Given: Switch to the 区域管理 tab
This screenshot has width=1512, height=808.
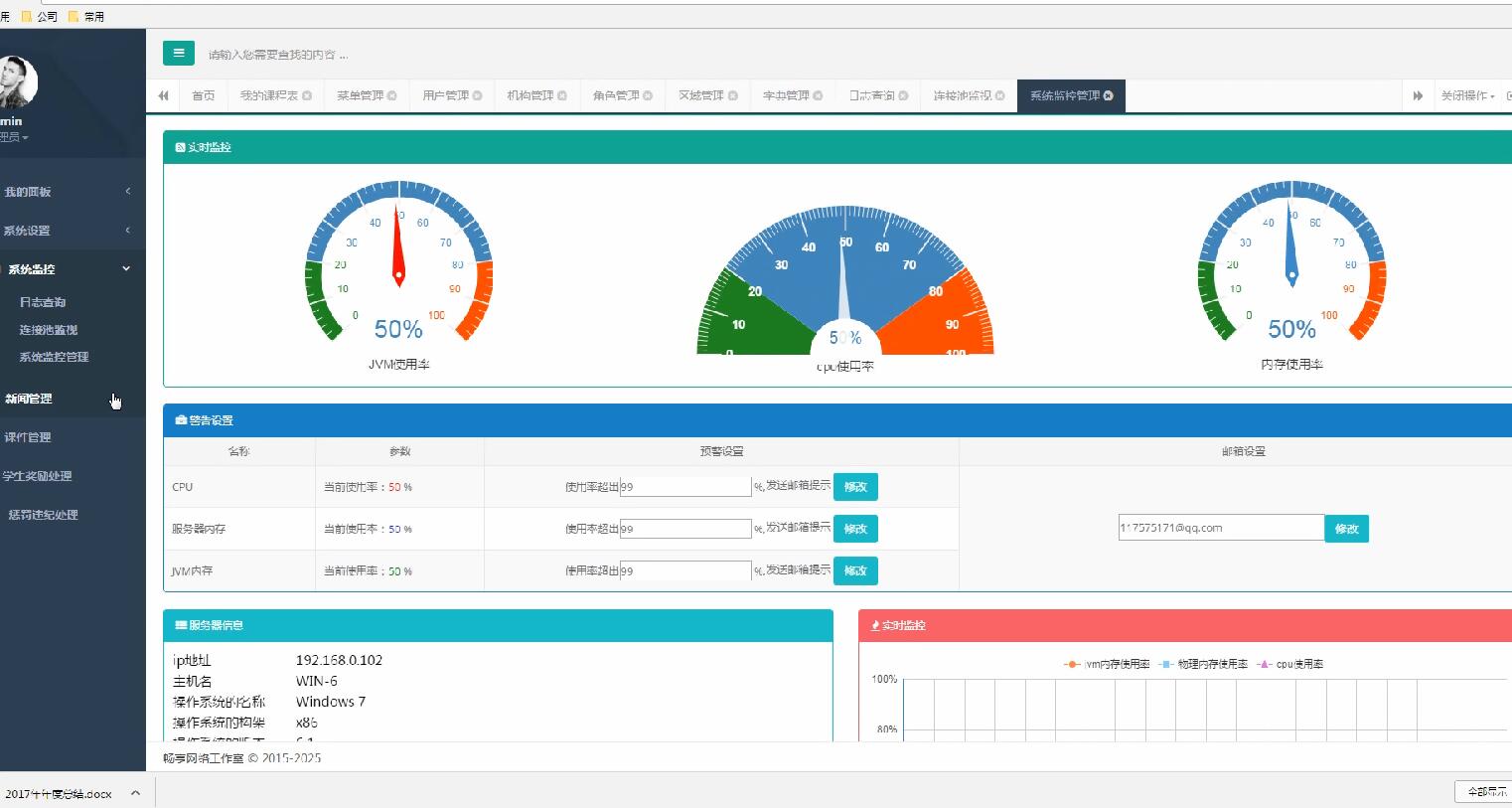Looking at the screenshot, I should pos(700,95).
